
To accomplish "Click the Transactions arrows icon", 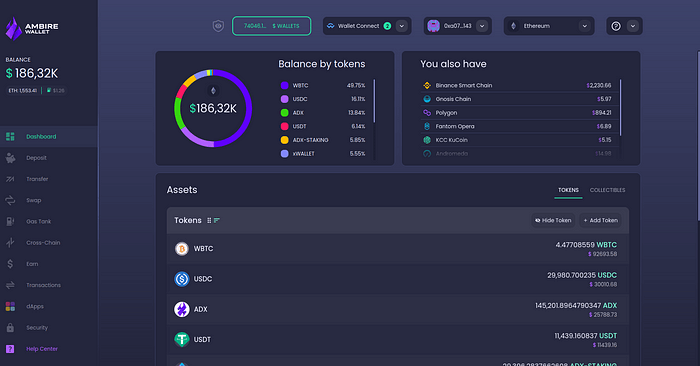I will coord(10,285).
